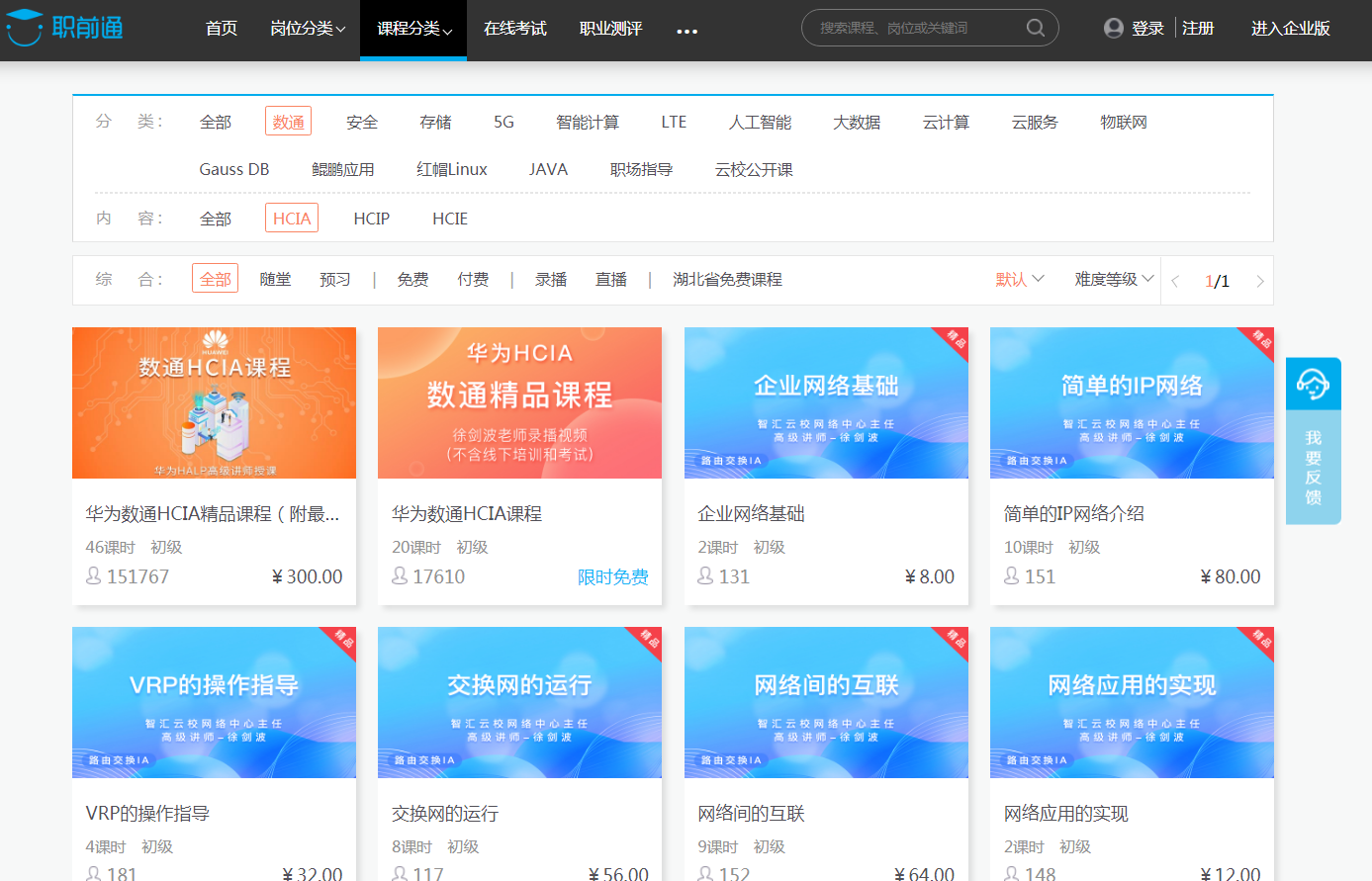
Task: Open the 交换网的运行 course thumbnail
Action: pos(519,702)
